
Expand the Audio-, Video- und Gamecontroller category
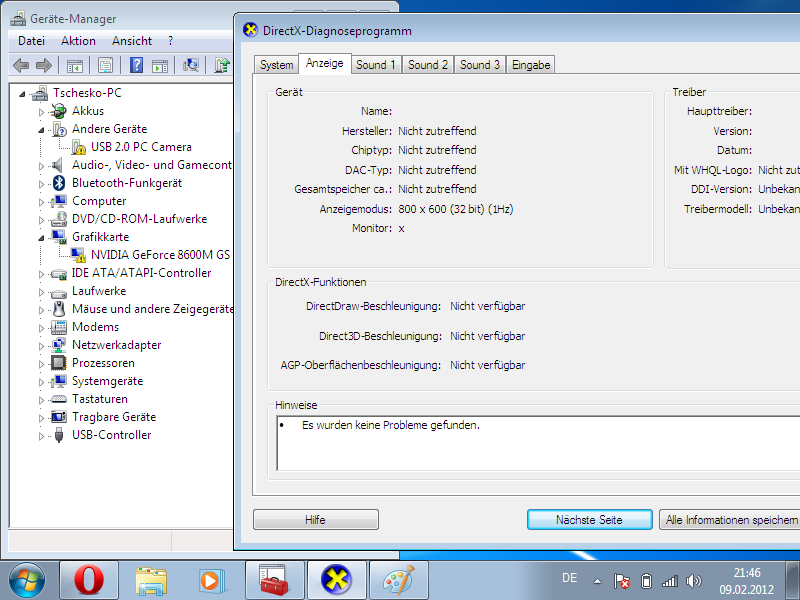coord(41,166)
